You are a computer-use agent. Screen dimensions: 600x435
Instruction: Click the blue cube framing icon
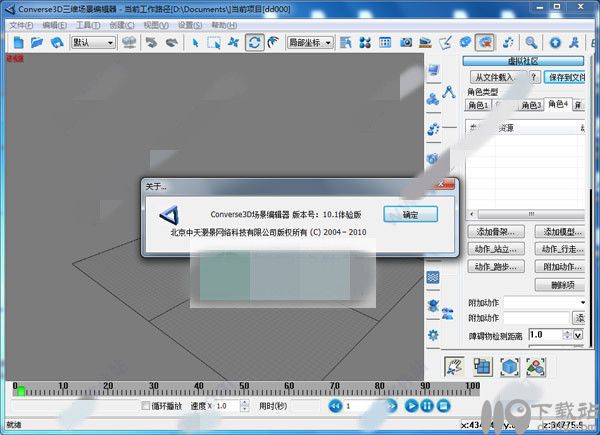click(510, 367)
